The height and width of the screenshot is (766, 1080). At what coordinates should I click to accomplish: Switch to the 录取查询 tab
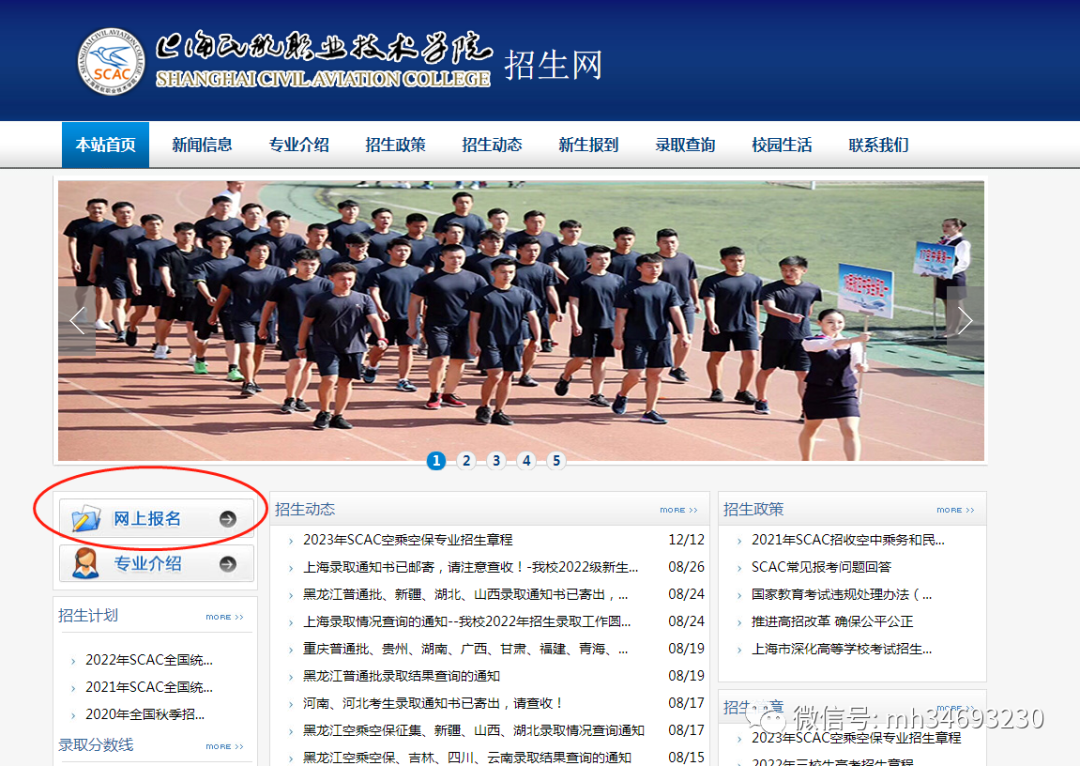pyautogui.click(x=685, y=144)
